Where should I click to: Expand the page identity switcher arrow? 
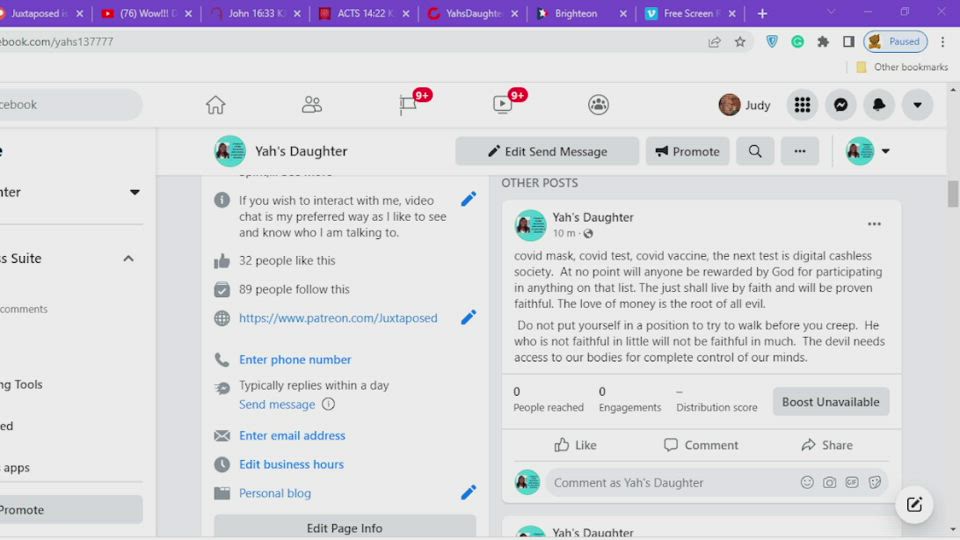pos(885,151)
